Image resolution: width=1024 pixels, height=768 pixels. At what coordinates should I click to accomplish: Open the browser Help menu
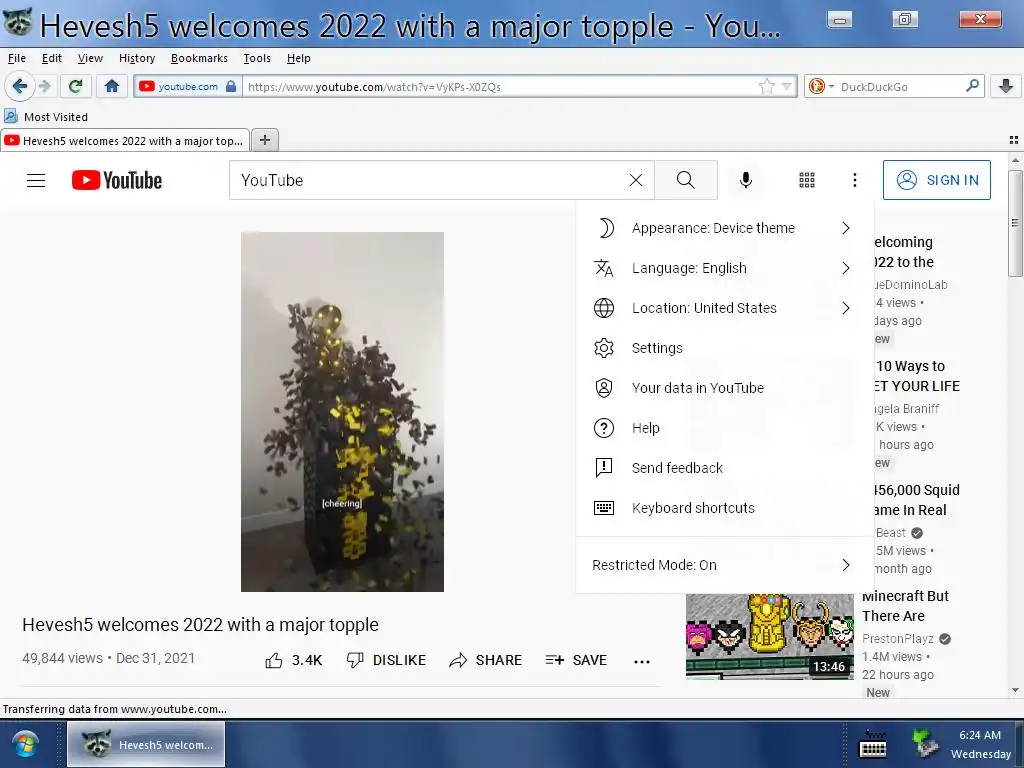coord(298,58)
